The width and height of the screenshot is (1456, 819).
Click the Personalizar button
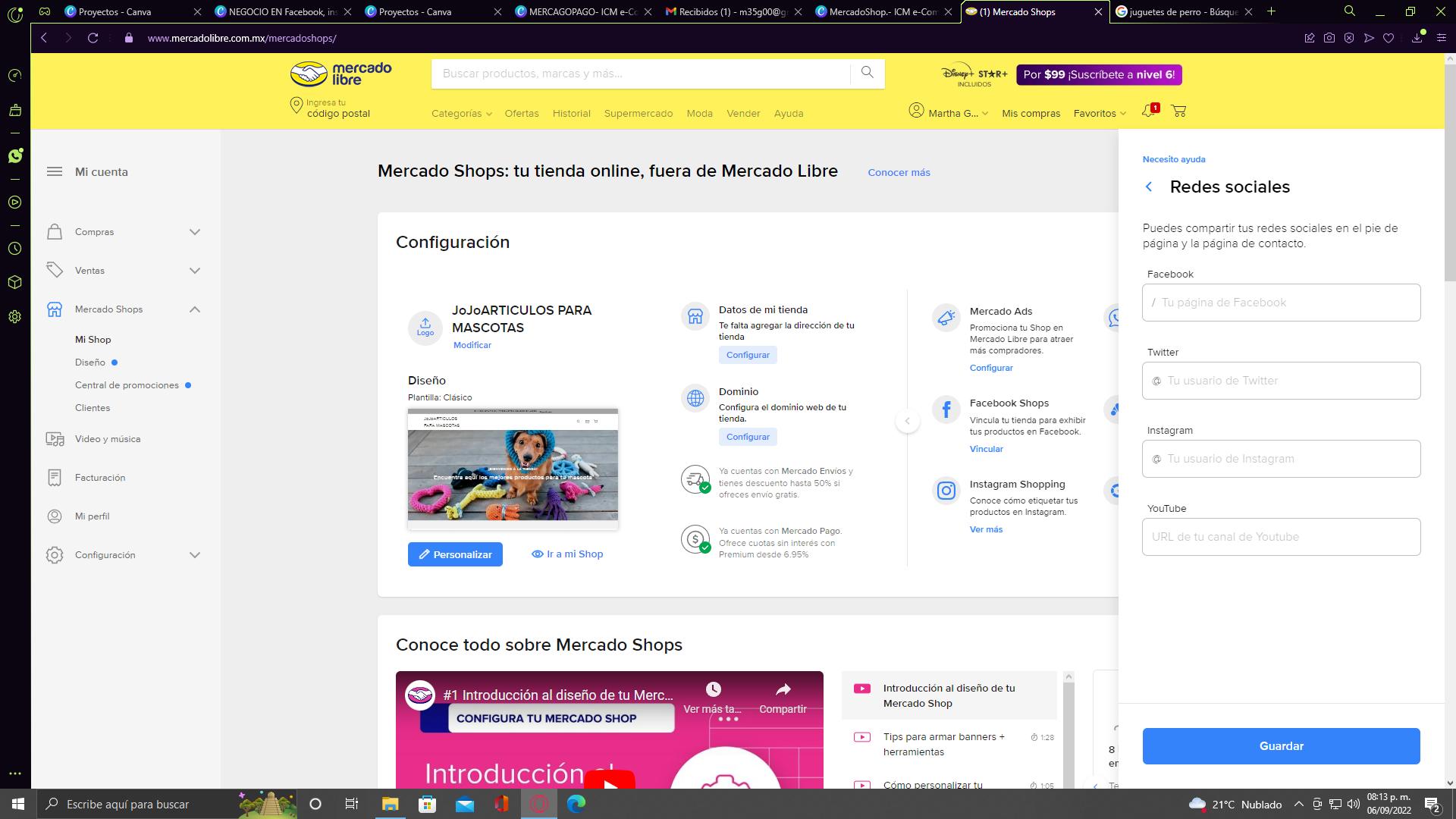[x=455, y=554]
